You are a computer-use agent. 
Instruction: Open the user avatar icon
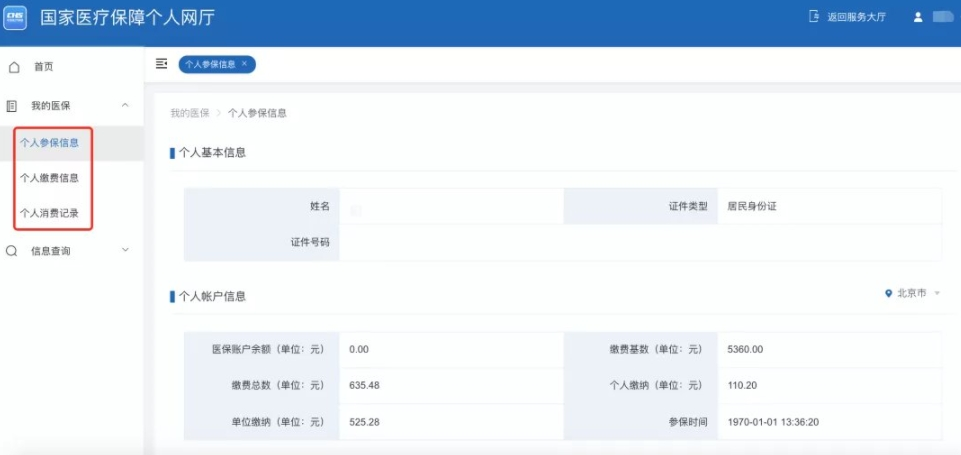click(x=918, y=17)
